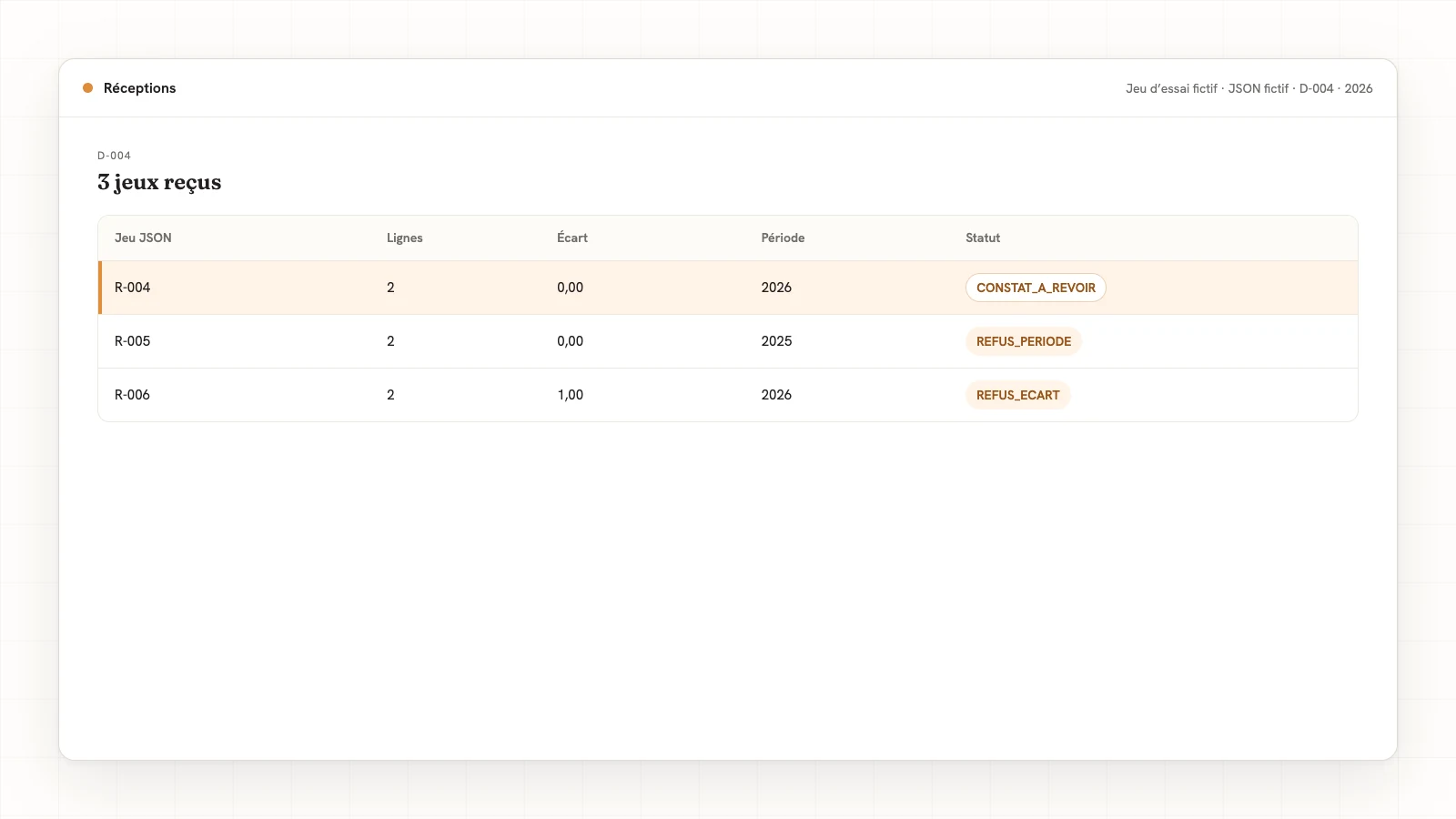
Task: Click the Période column header
Action: 783,238
